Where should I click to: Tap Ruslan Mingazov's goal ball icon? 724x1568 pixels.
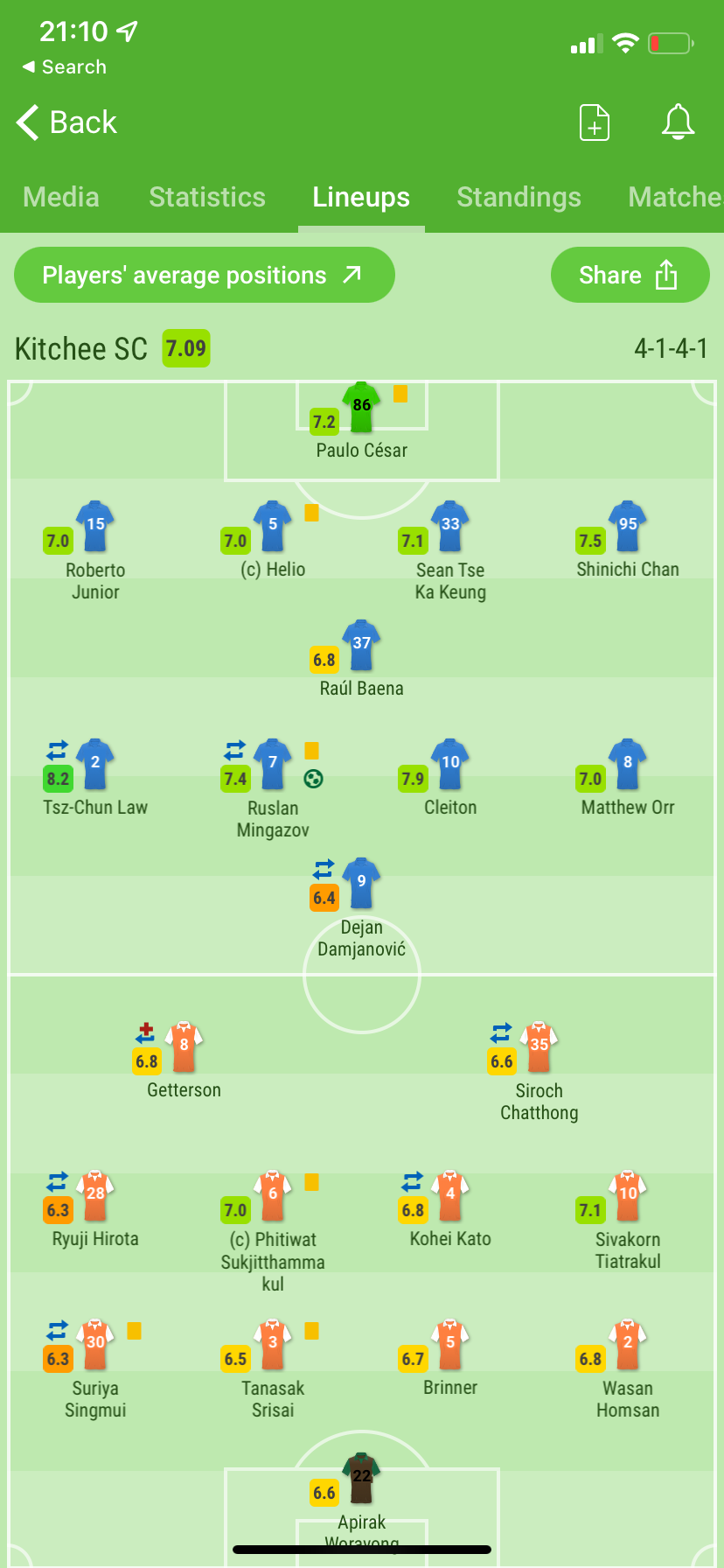click(313, 779)
